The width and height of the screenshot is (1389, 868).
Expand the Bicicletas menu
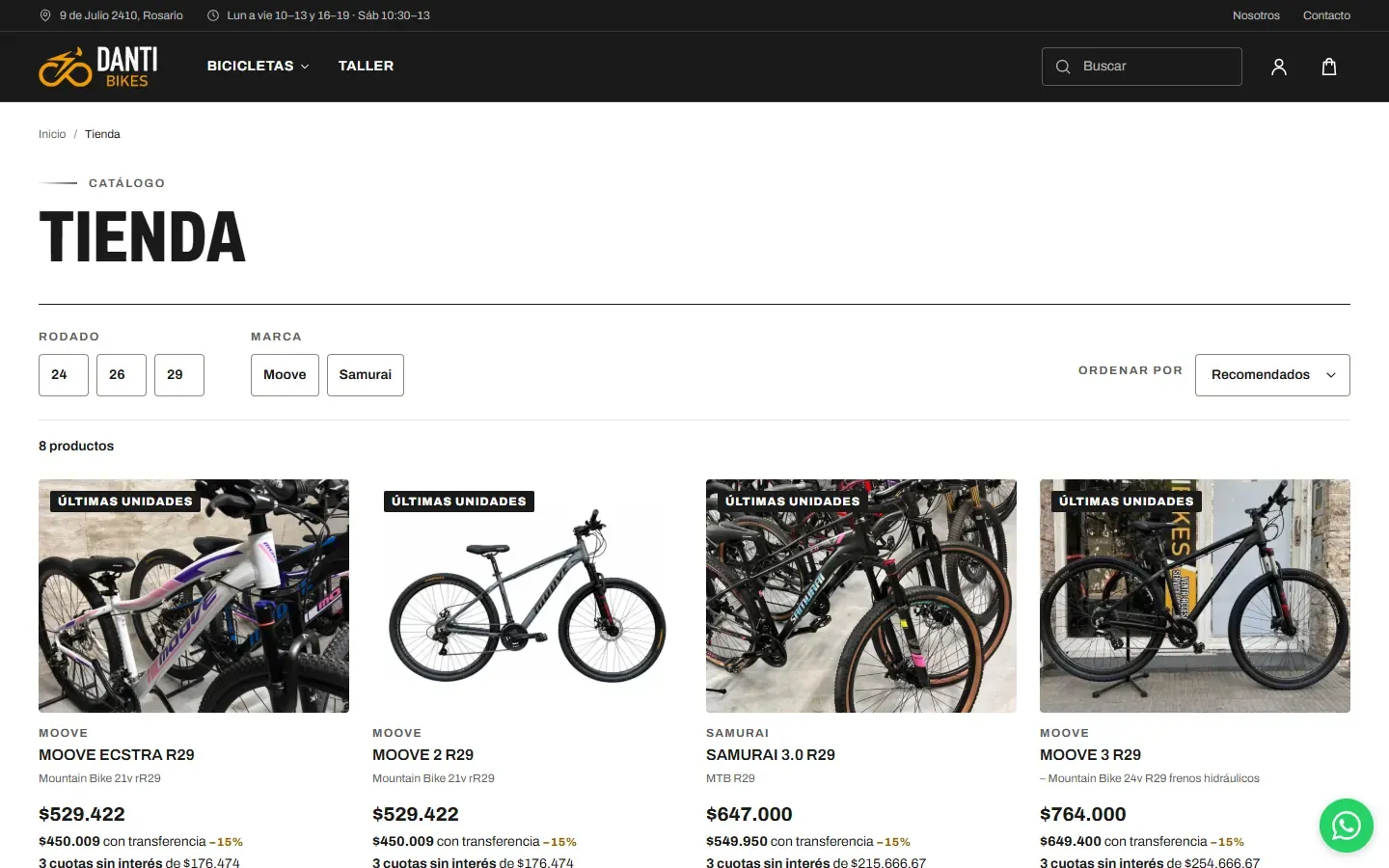pos(258,66)
